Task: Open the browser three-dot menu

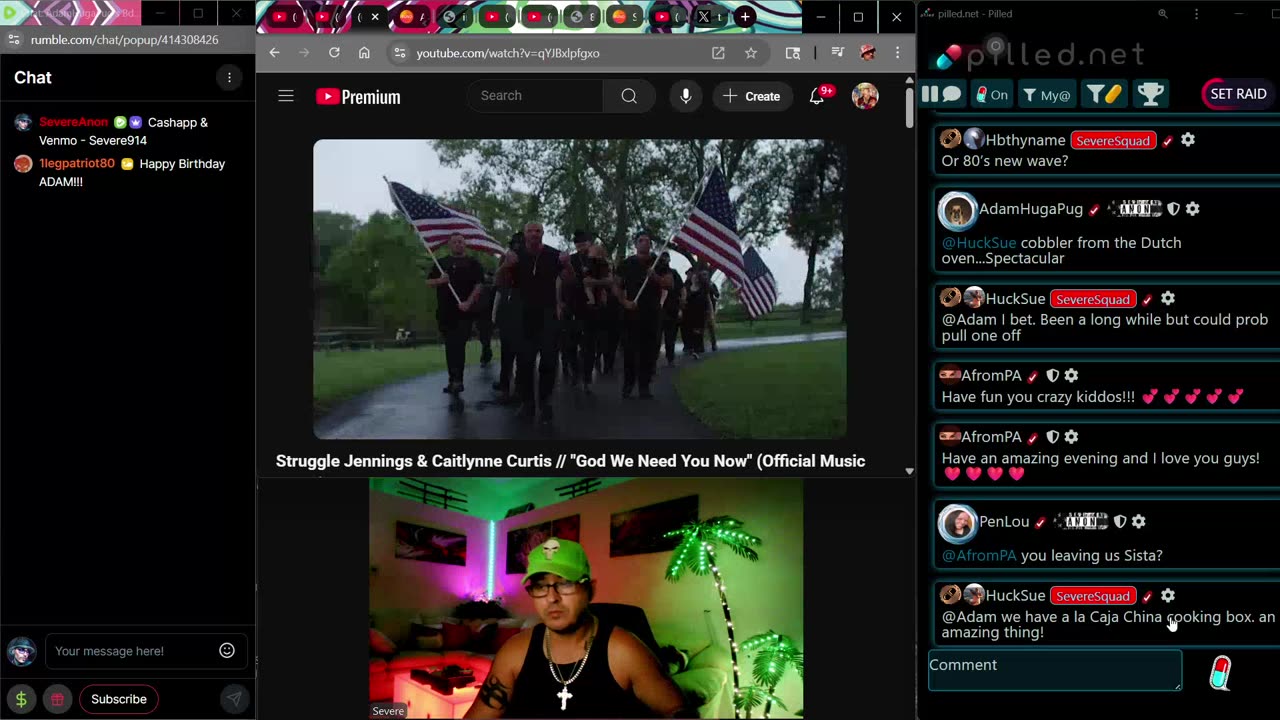Action: pyautogui.click(x=897, y=53)
